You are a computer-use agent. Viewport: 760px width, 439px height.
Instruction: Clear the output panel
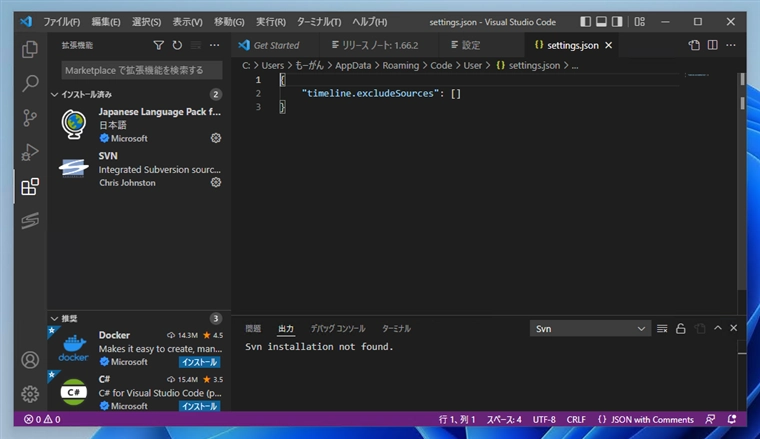(x=662, y=329)
